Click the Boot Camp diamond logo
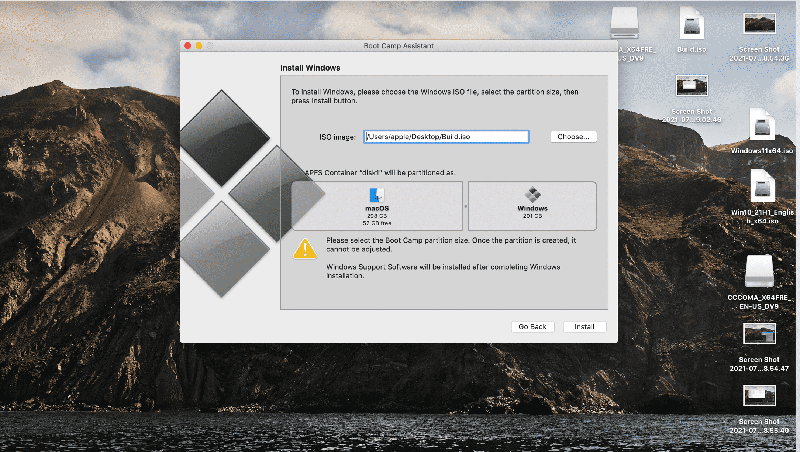 click(228, 190)
